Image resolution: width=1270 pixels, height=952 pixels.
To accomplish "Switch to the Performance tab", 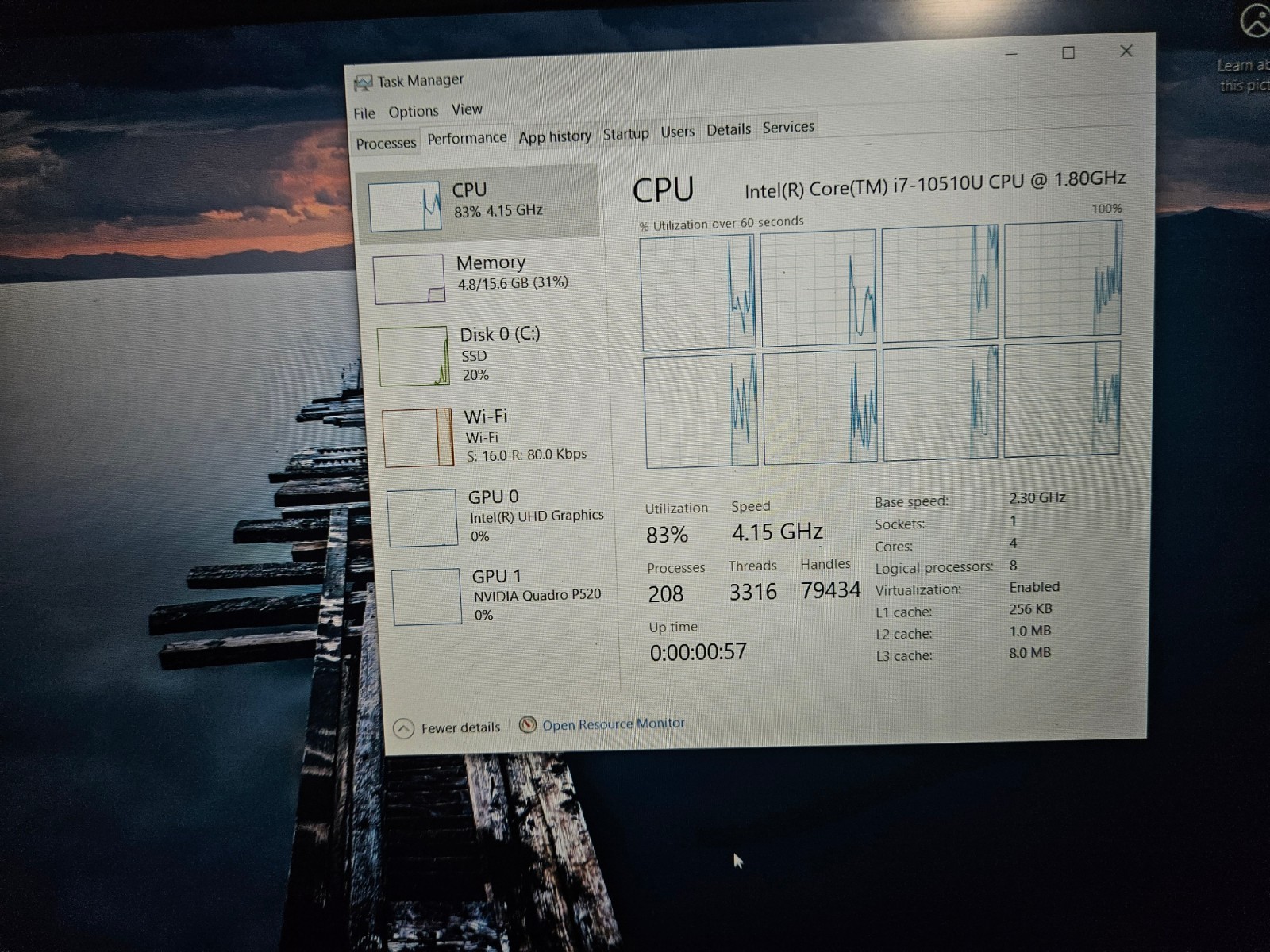I will pyautogui.click(x=467, y=138).
